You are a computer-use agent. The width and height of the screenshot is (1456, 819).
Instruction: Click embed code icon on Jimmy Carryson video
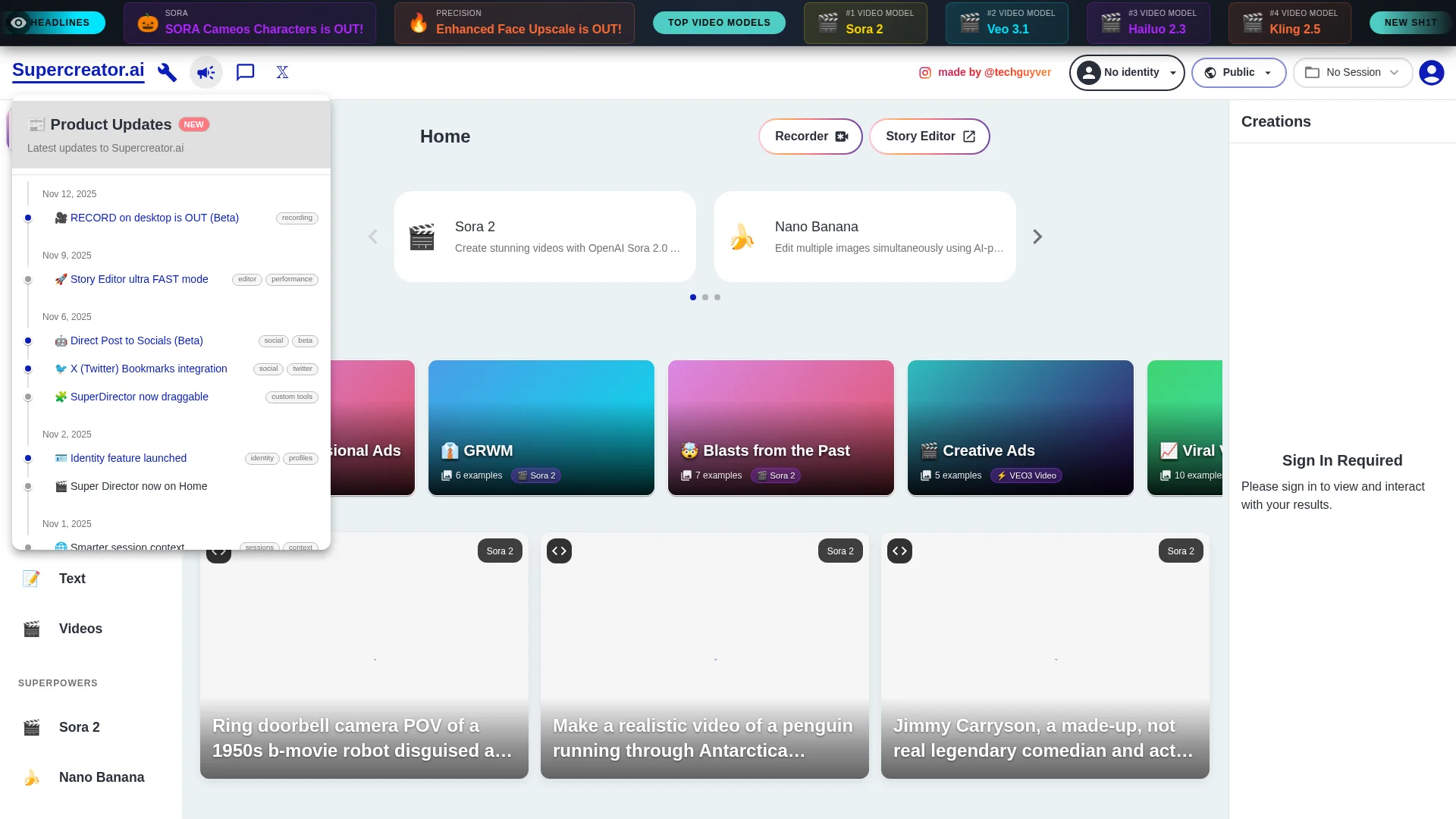(x=899, y=551)
